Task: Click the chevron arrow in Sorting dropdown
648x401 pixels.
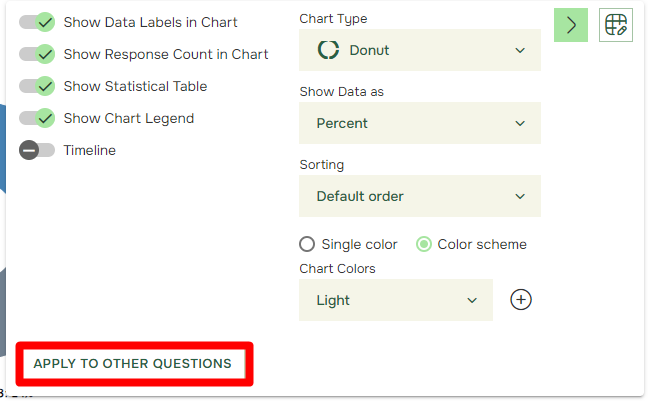Action: coord(520,196)
